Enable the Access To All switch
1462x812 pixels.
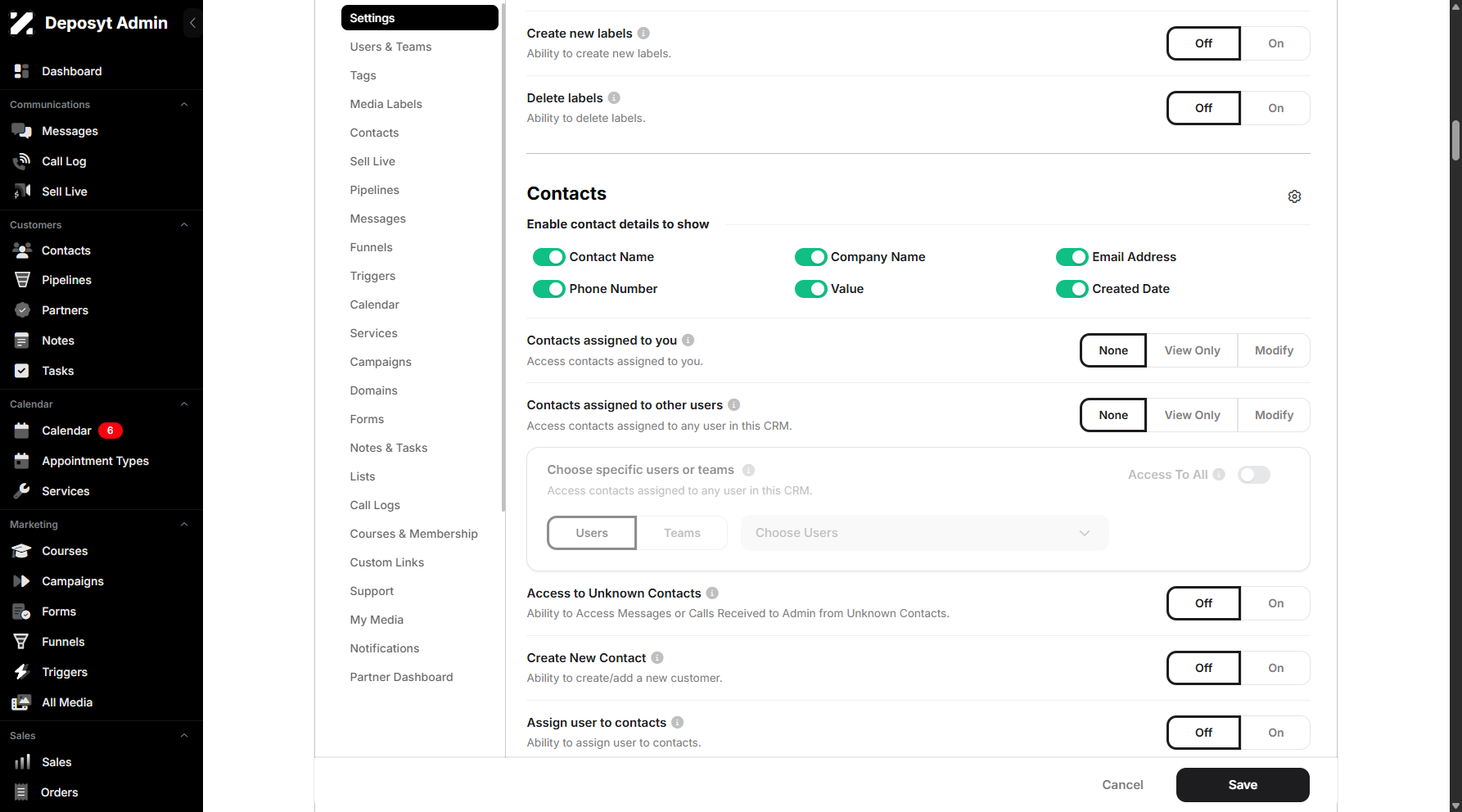[1254, 475]
